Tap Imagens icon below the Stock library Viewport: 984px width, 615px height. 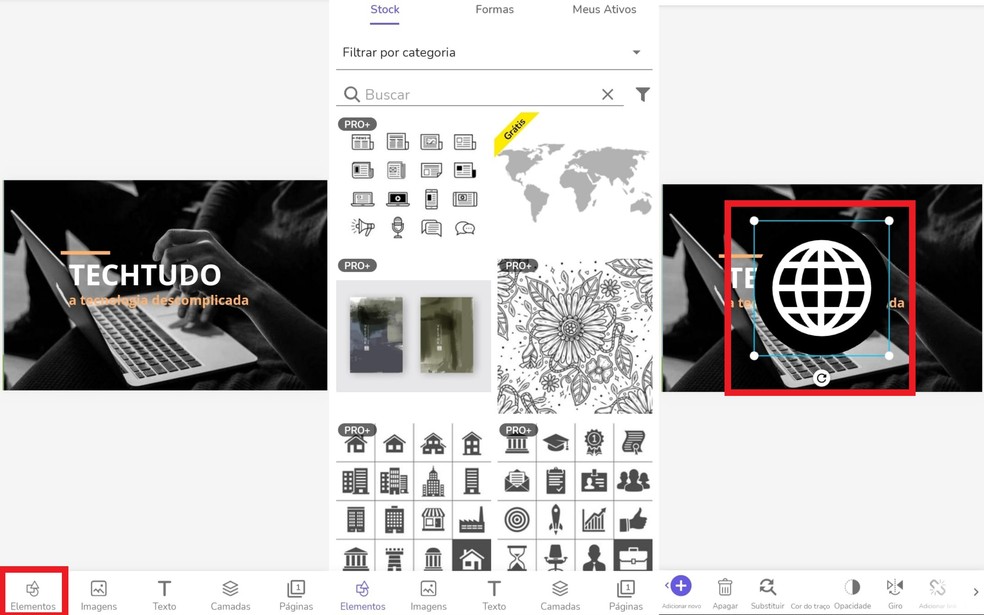[429, 589]
